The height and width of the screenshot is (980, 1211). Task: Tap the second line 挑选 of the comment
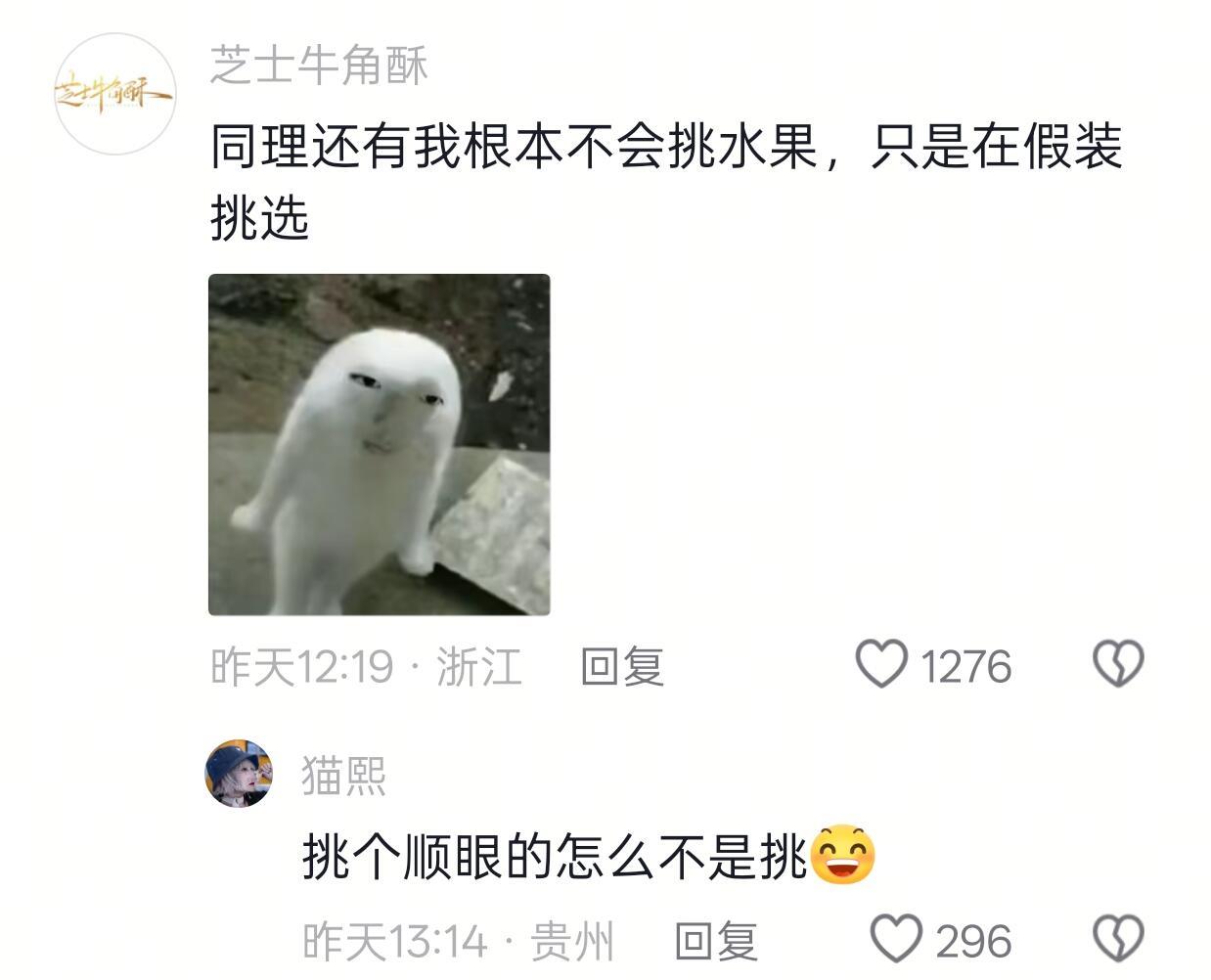tap(260, 217)
